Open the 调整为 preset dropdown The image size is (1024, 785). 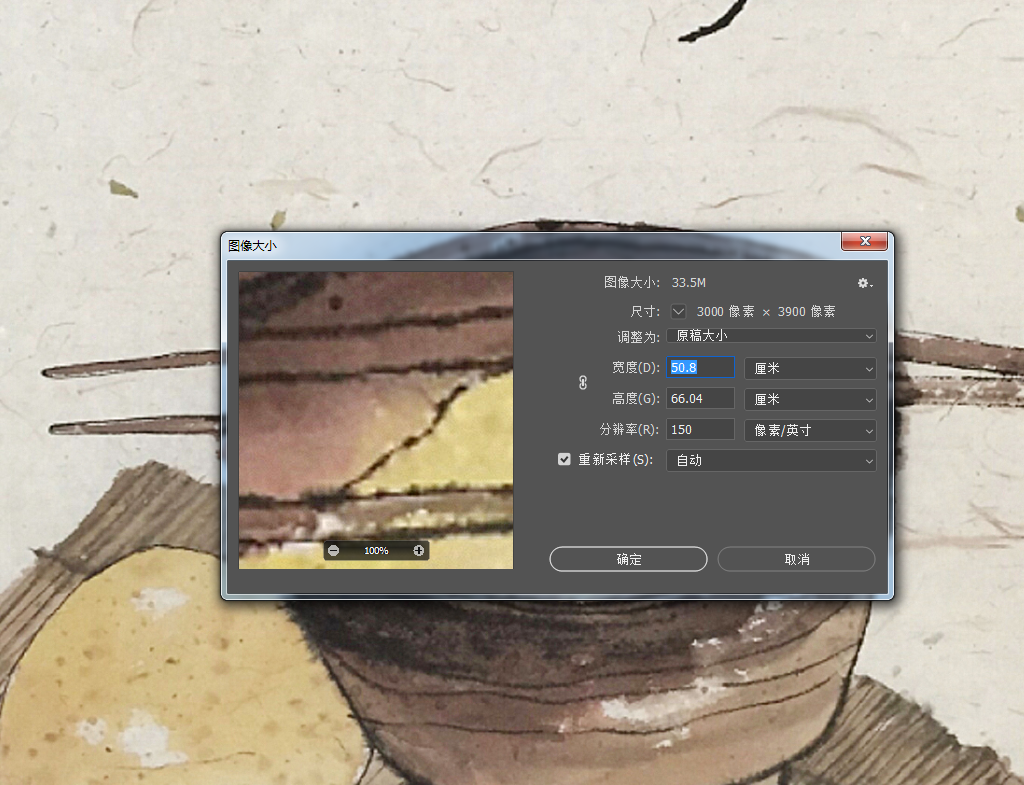point(771,336)
